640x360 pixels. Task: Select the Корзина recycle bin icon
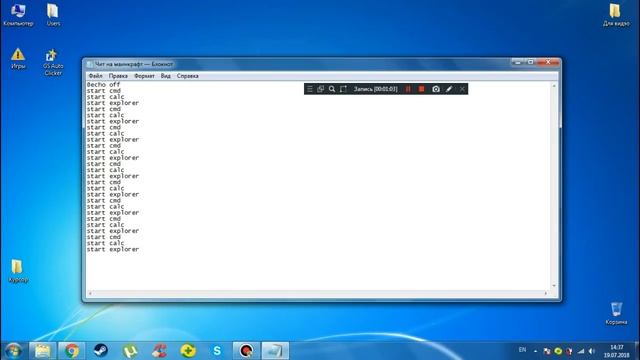coord(616,313)
